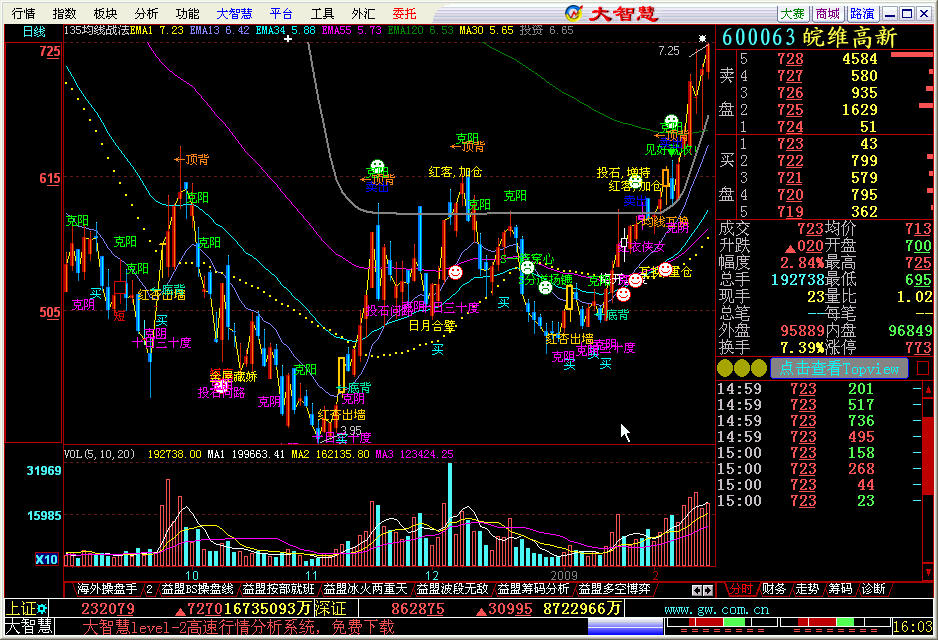Click the buy level 1 price 723
Image resolution: width=938 pixels, height=640 pixels.
tap(790, 144)
